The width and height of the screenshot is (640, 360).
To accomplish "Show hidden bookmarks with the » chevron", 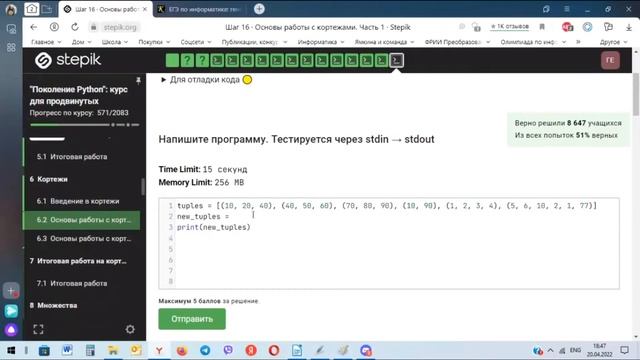I will 578,42.
